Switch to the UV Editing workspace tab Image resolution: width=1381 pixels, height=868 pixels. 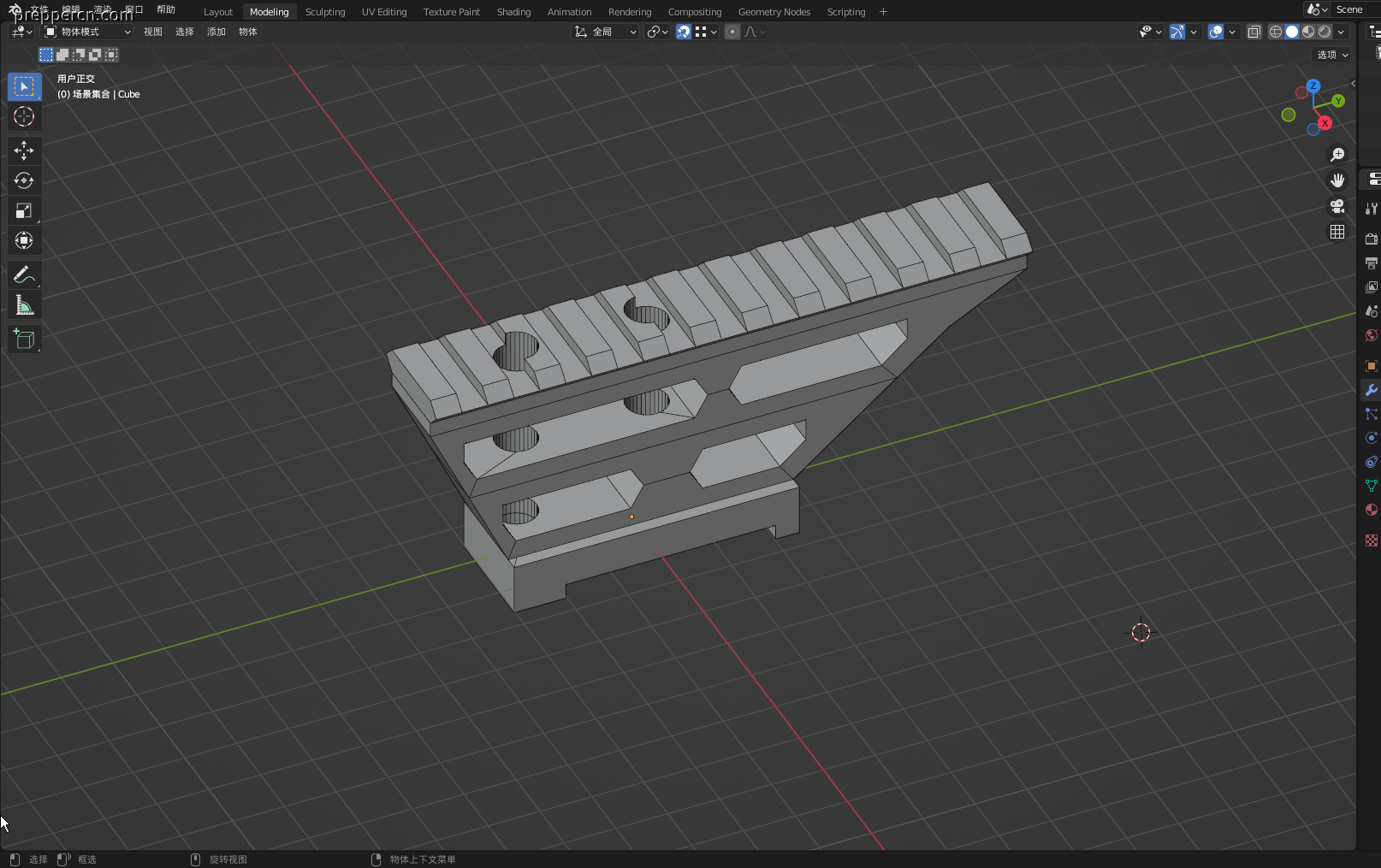(384, 12)
